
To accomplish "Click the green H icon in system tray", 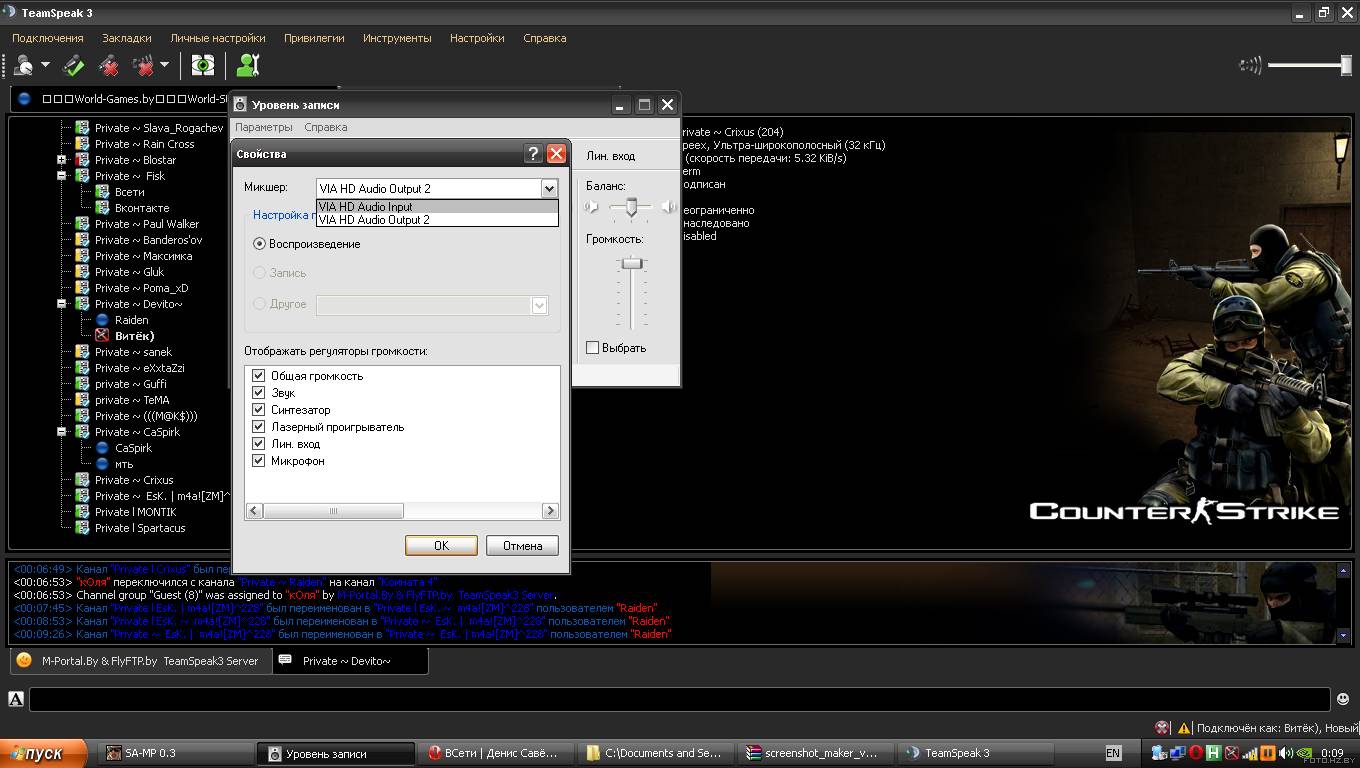I will pyautogui.click(x=1213, y=753).
